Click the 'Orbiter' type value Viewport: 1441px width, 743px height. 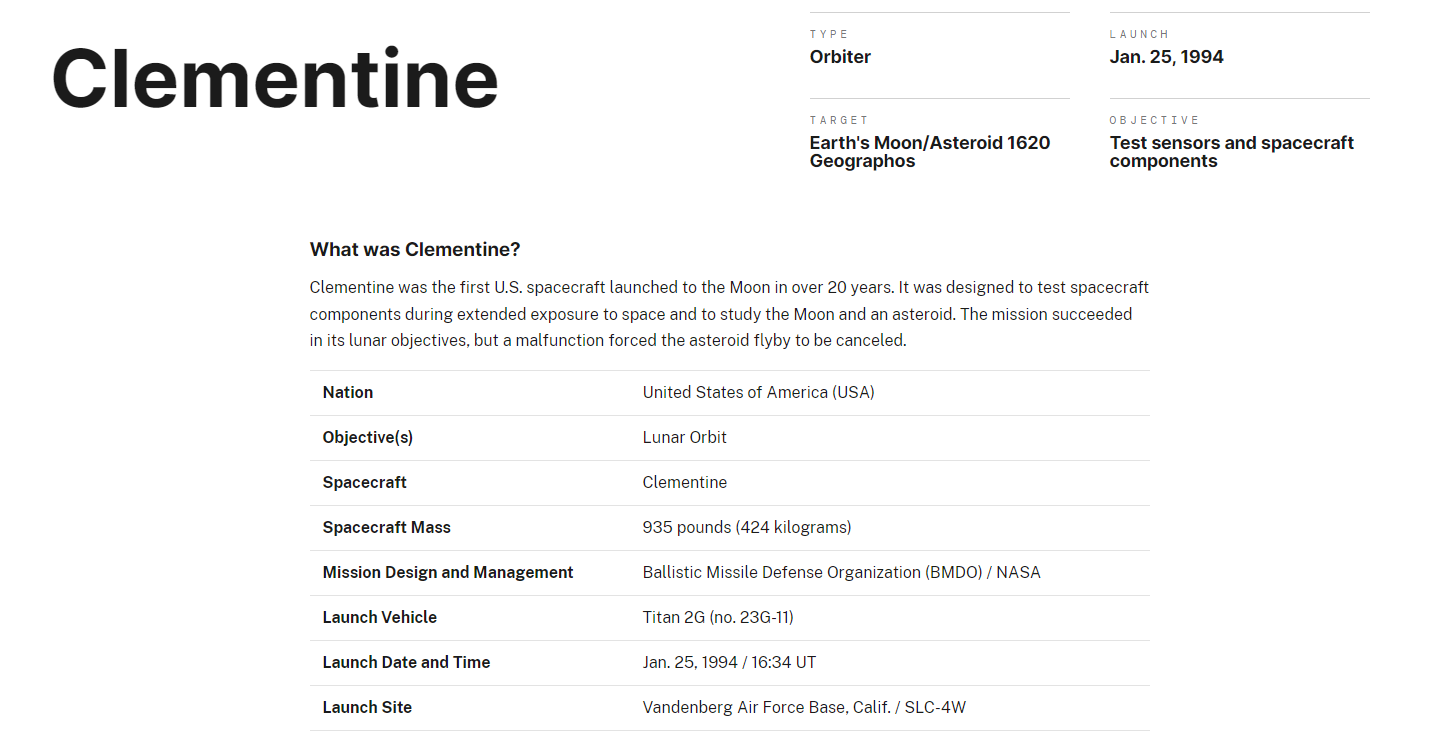(840, 57)
